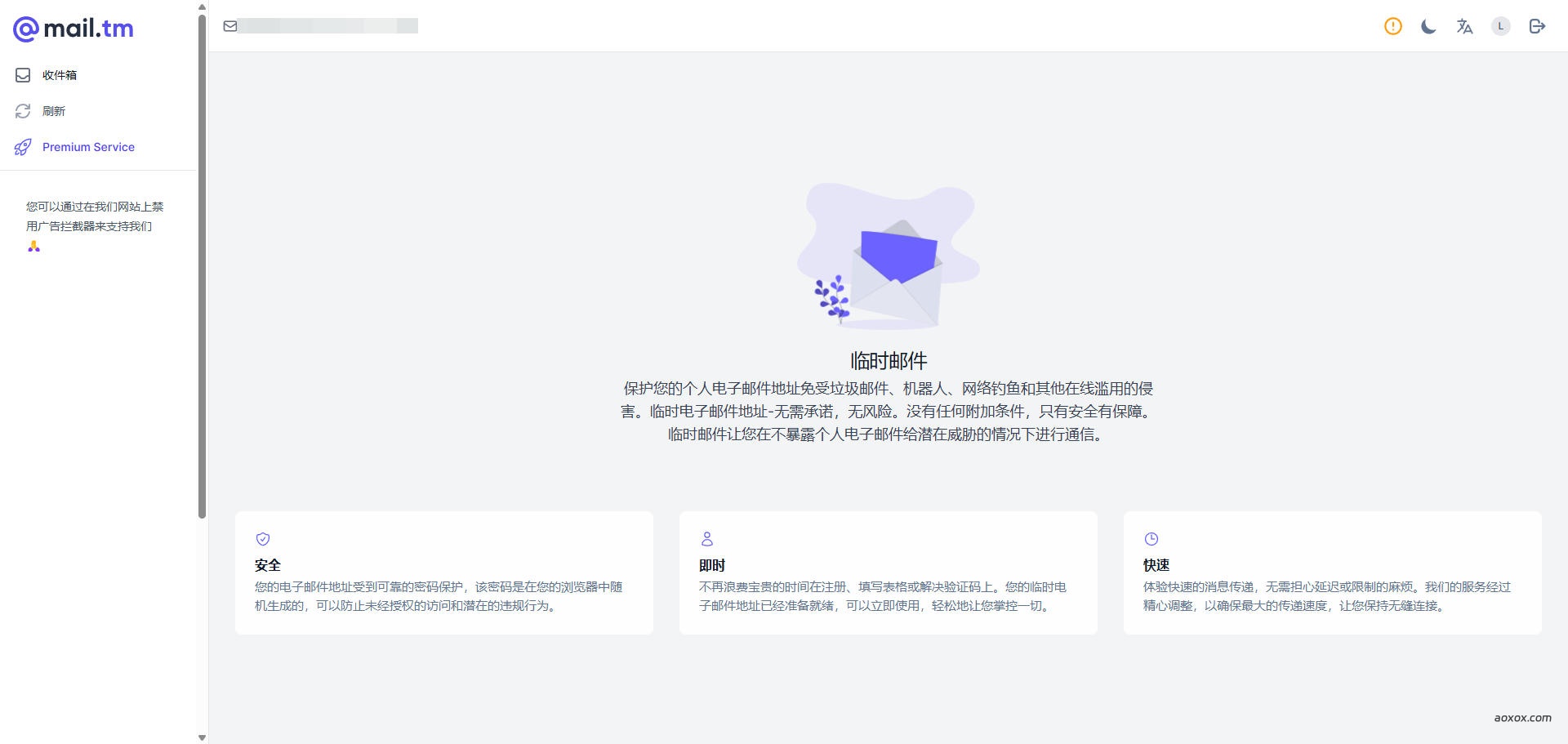Click the orange alert exclamation icon
Image resolution: width=1568 pixels, height=744 pixels.
[x=1392, y=26]
